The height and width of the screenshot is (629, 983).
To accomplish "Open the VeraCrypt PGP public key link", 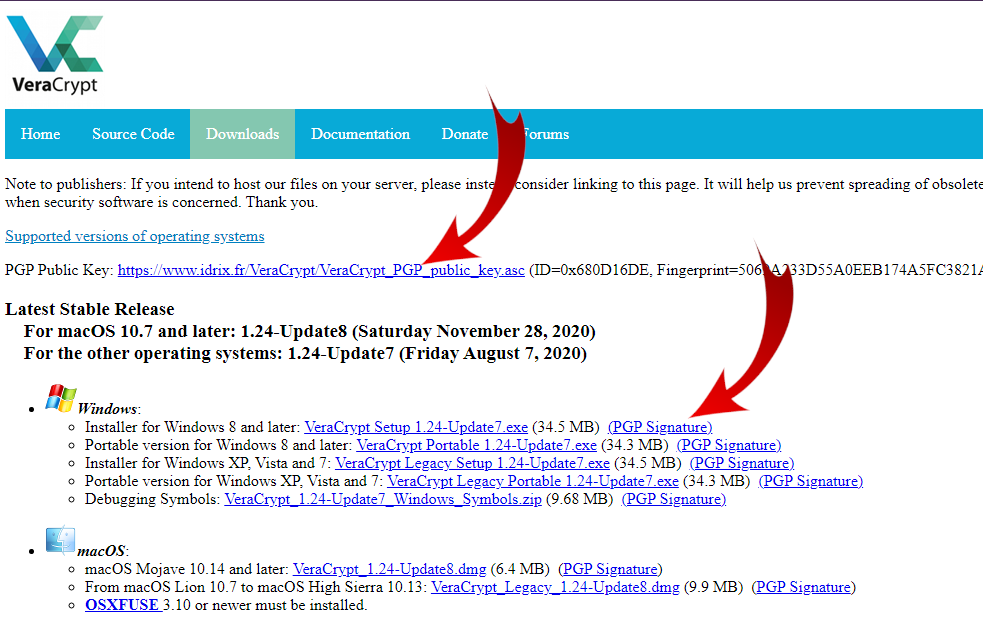I will click(321, 270).
